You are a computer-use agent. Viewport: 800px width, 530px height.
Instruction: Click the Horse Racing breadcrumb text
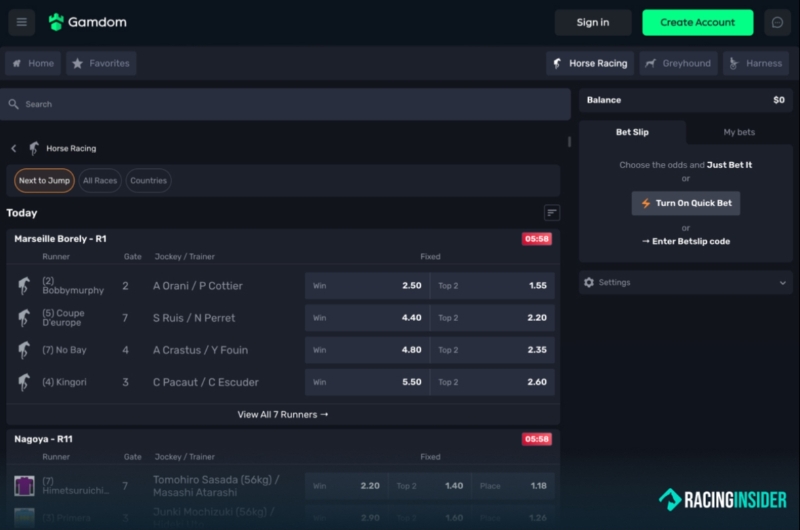click(71, 148)
